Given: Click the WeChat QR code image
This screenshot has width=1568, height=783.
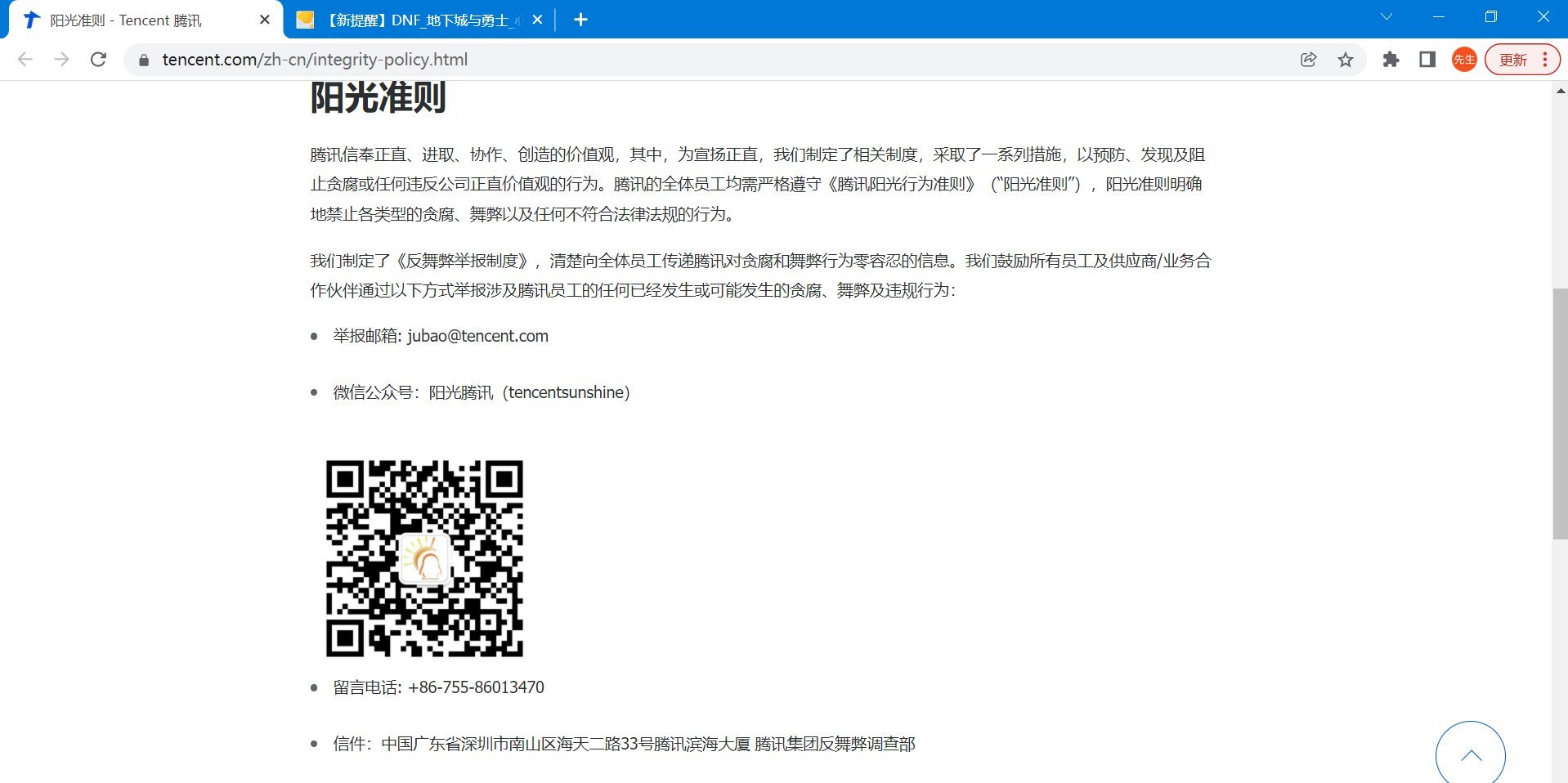Looking at the screenshot, I should point(424,558).
